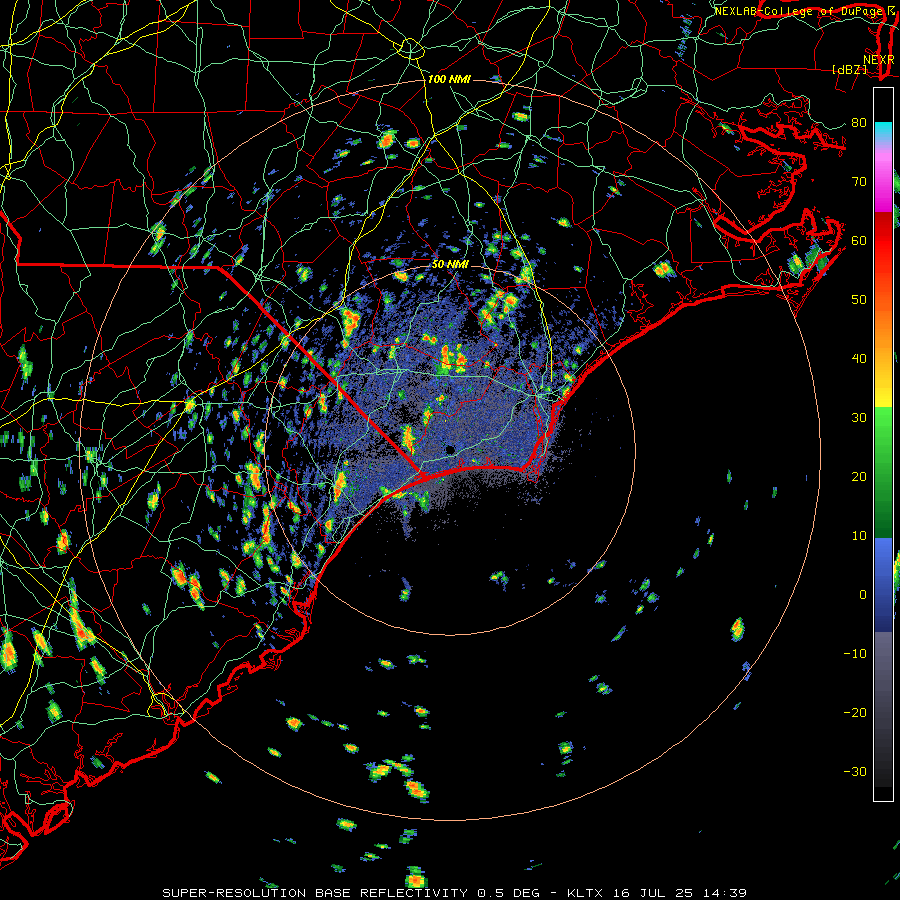900x900 pixels.
Task: Click the -20 value on the dBZ scale
Action: coord(855,712)
